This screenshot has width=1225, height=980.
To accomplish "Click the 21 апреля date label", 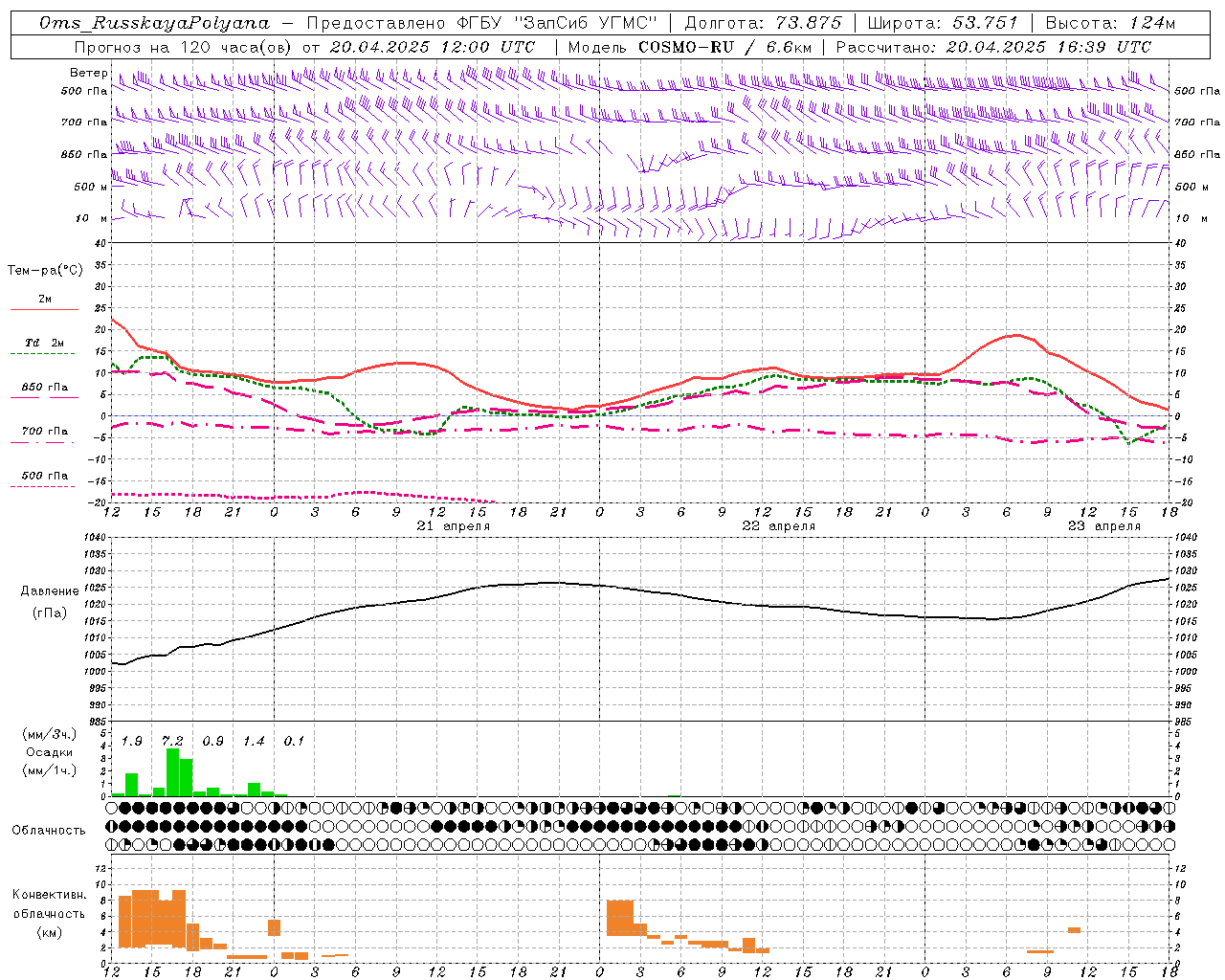I will coord(454,526).
